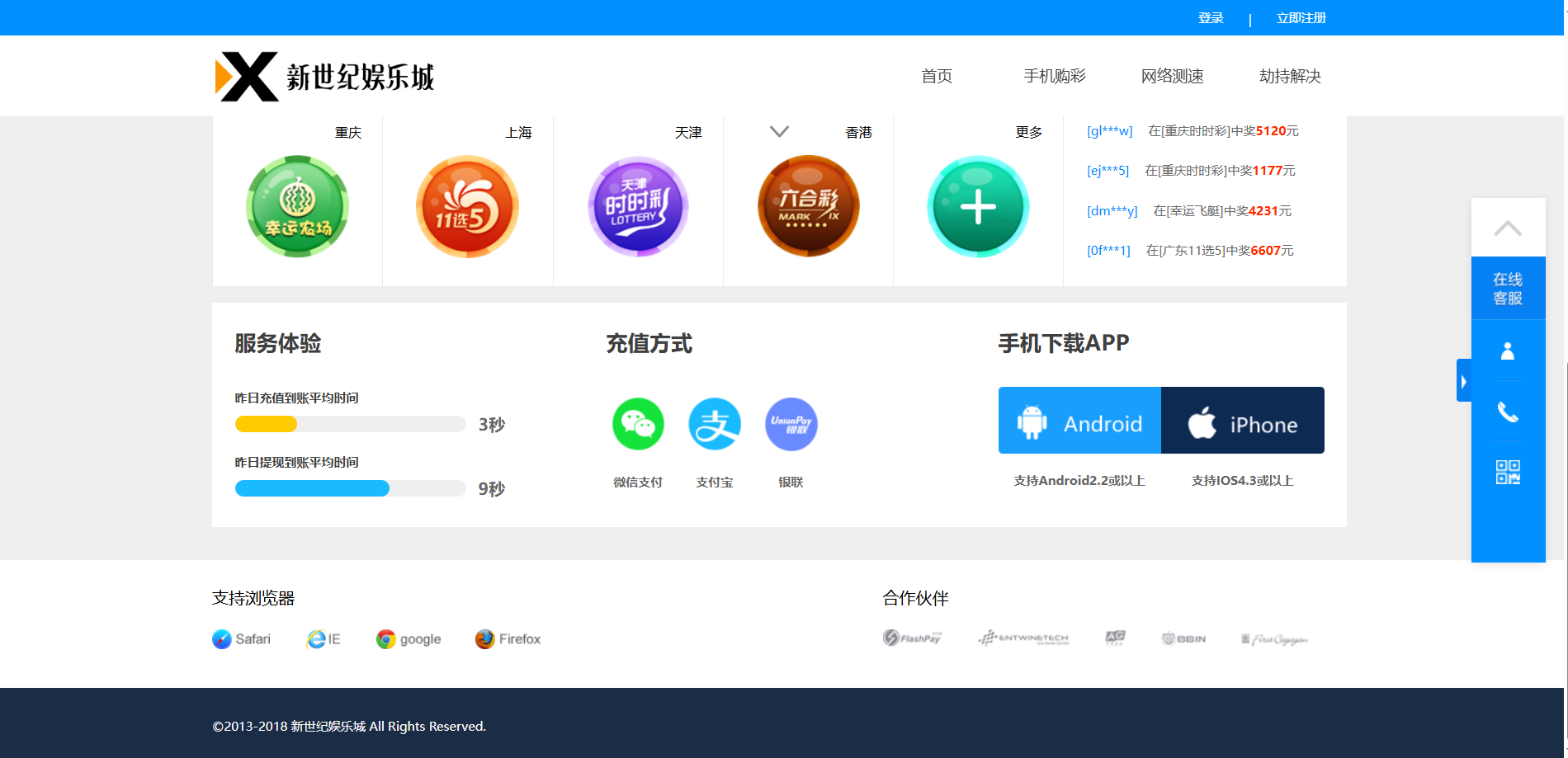Click the 上海 lottery label
1568x758 pixels.
tap(518, 132)
